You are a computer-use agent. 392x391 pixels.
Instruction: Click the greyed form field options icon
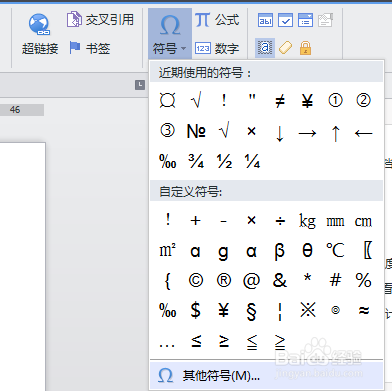[x=325, y=20]
